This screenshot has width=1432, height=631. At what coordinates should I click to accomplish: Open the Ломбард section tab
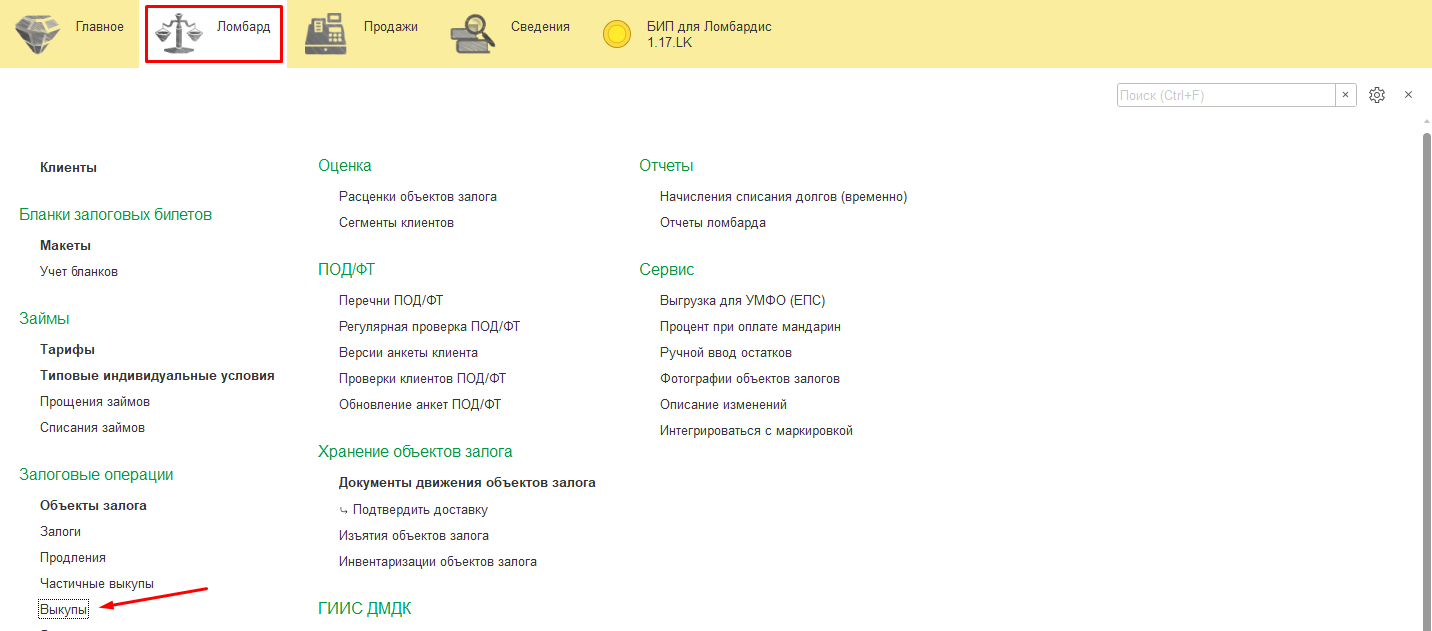pyautogui.click(x=212, y=34)
